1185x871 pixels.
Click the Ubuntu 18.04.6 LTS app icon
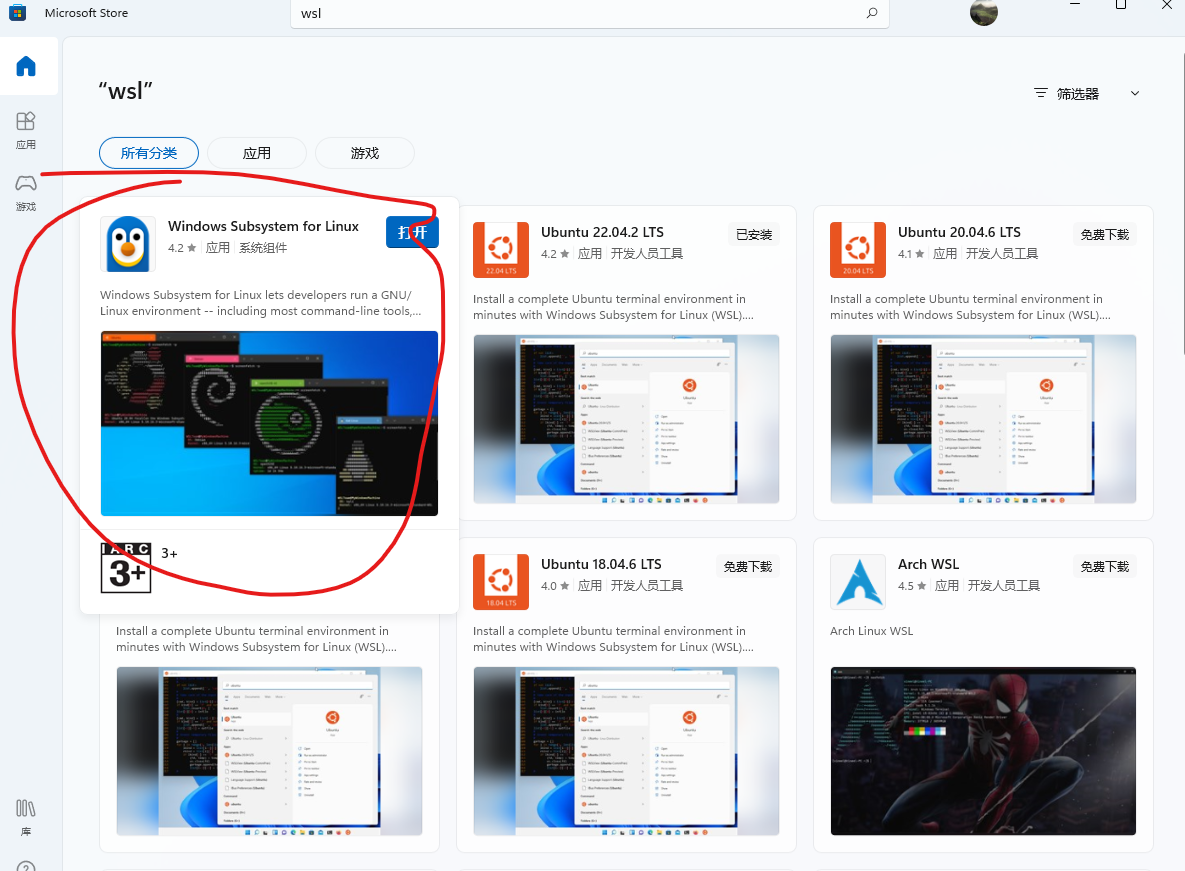(500, 581)
